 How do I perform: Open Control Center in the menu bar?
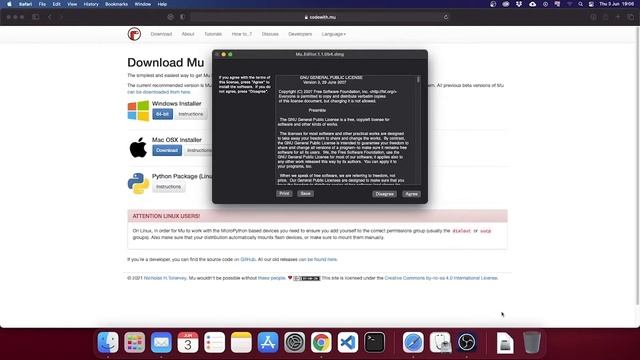pyautogui.click(x=591, y=4)
